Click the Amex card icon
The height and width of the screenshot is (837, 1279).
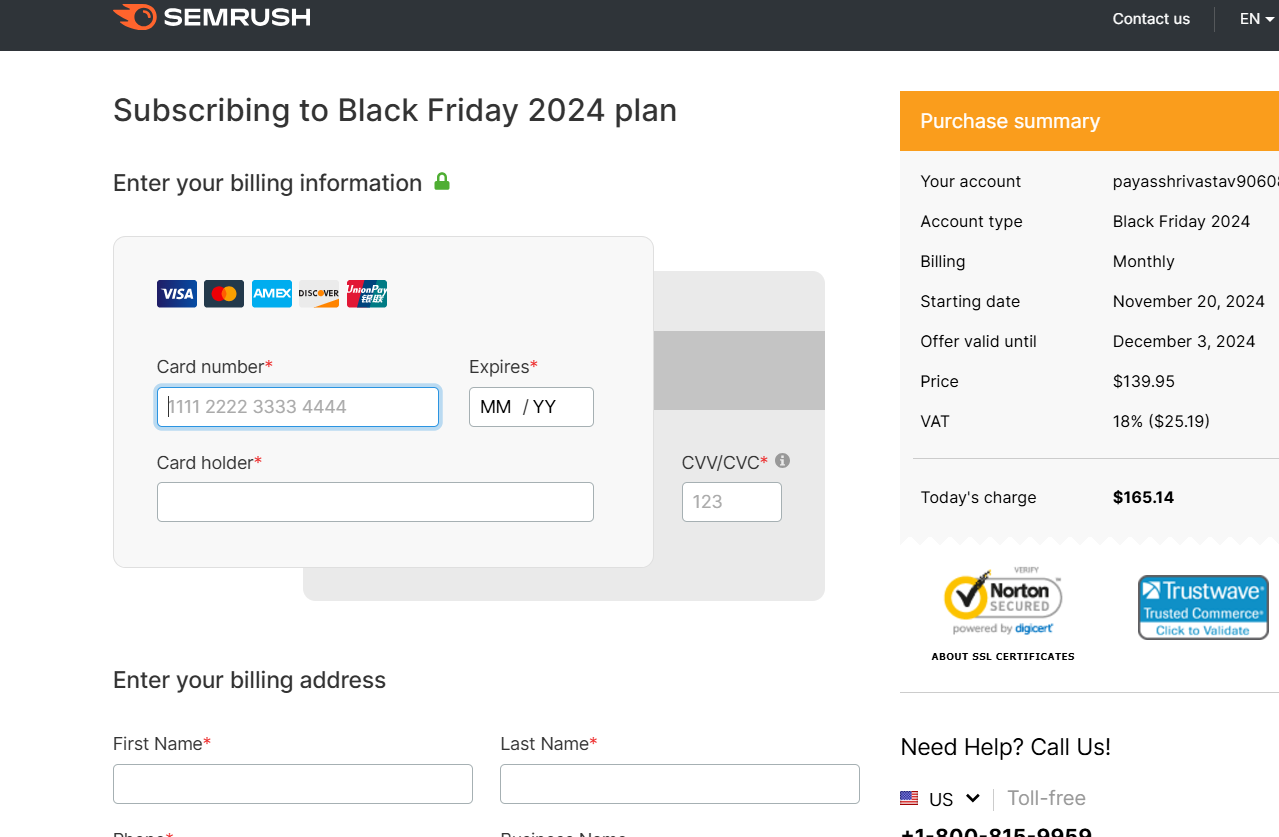[271, 294]
